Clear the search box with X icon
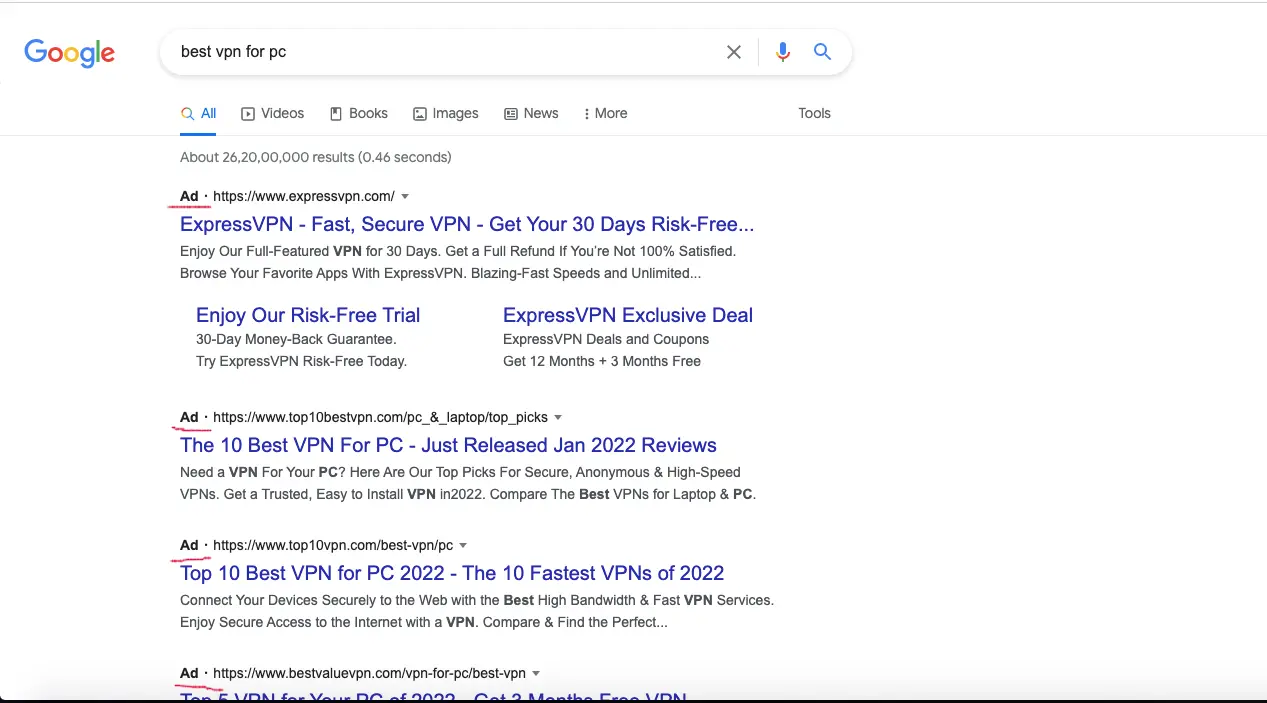 click(734, 52)
